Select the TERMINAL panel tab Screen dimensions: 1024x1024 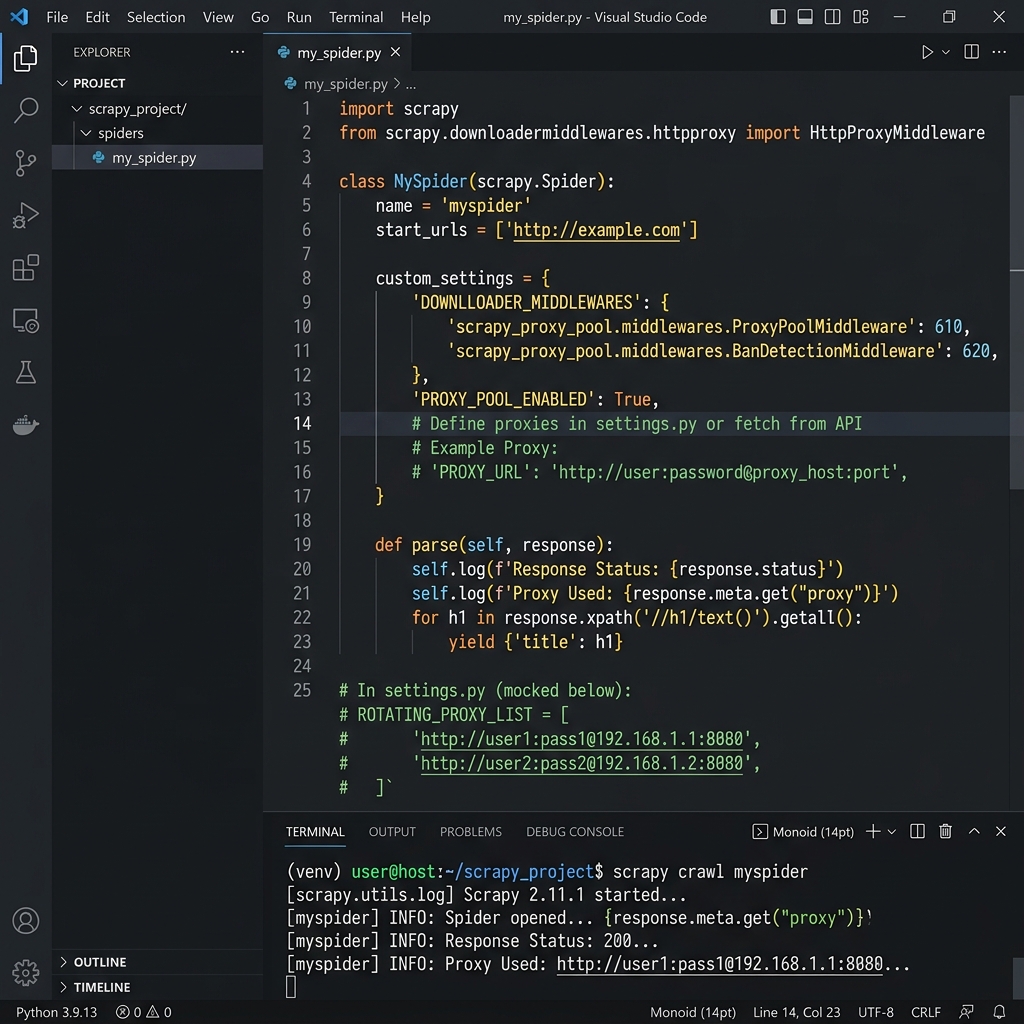pyautogui.click(x=315, y=831)
